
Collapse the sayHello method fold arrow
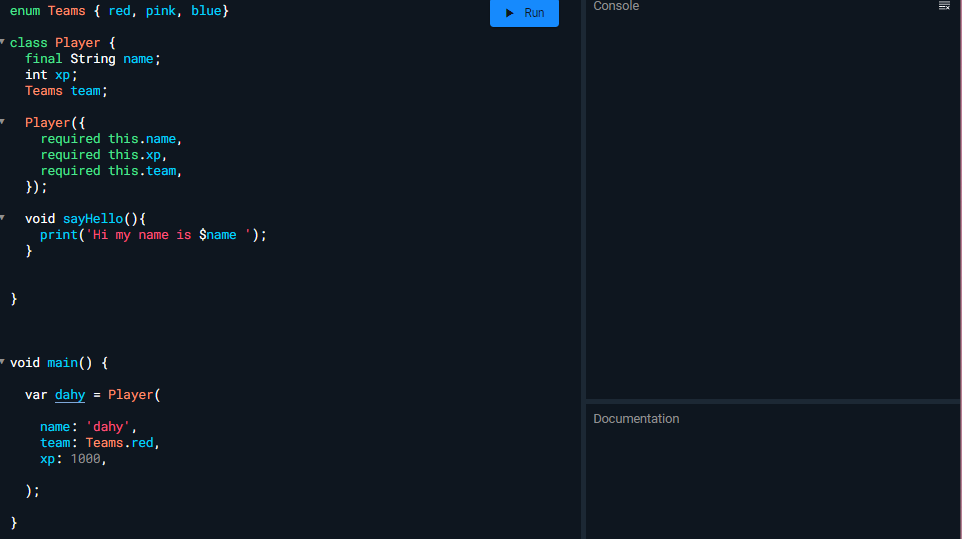point(2,218)
